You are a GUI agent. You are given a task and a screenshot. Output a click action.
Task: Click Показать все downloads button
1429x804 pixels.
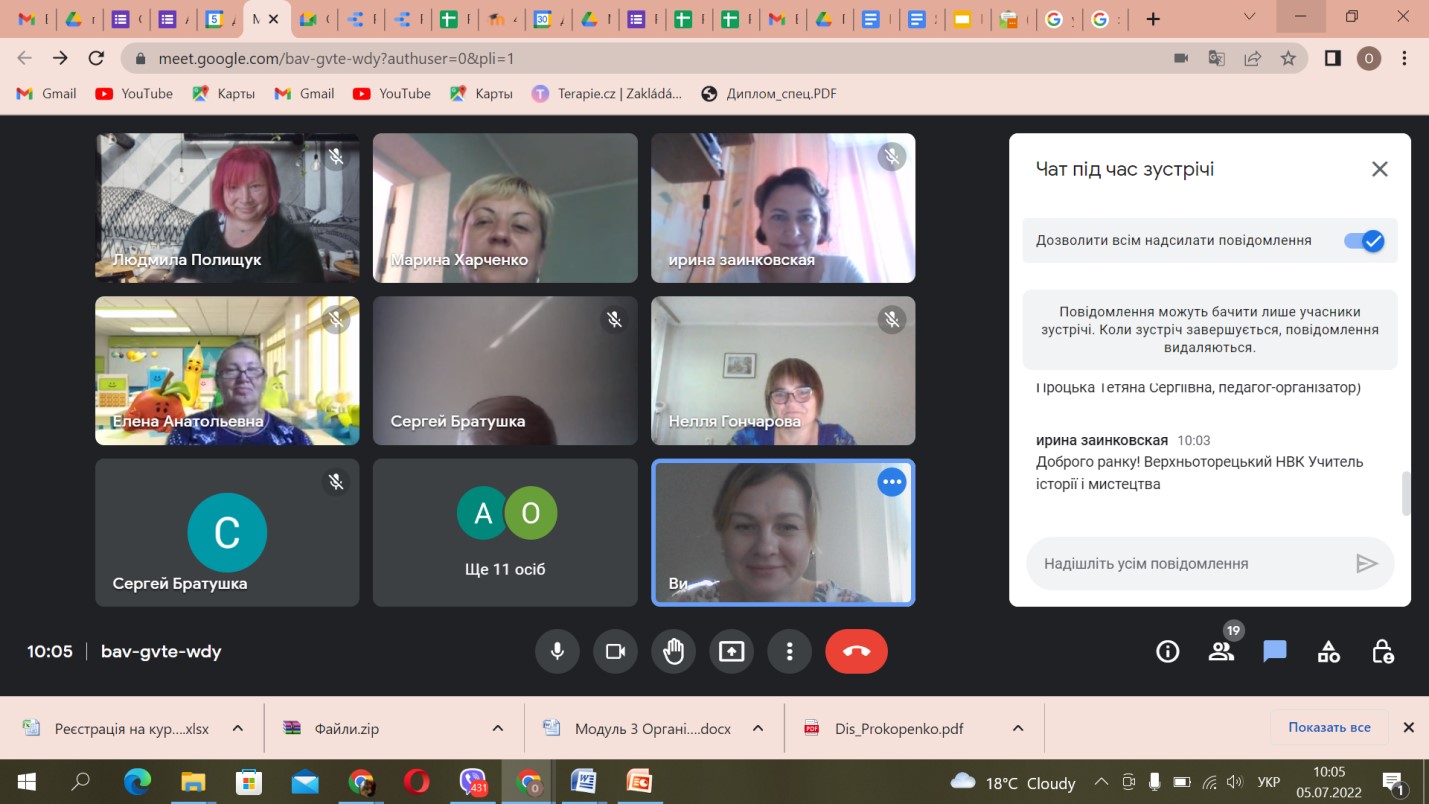point(1329,727)
